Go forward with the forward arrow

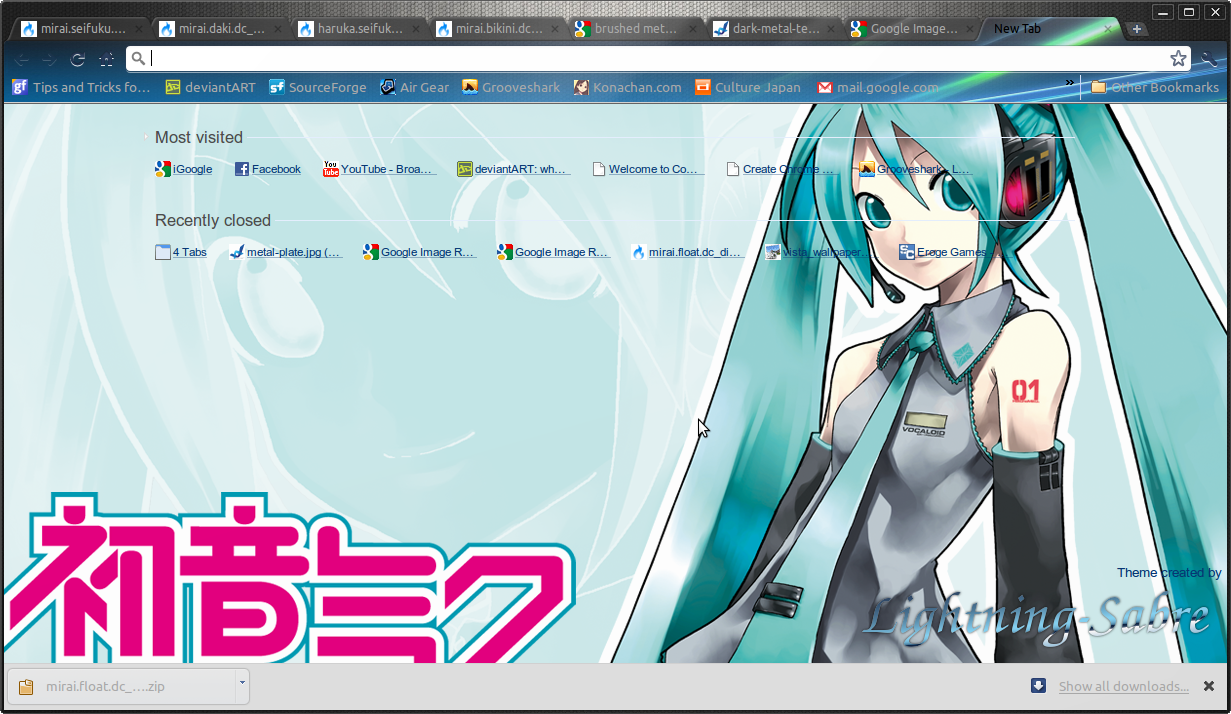(x=50, y=59)
